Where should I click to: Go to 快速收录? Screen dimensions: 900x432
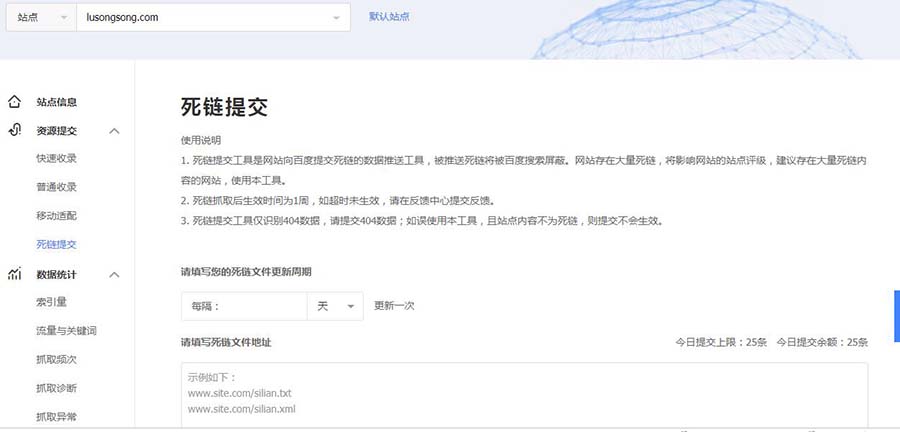click(56, 158)
